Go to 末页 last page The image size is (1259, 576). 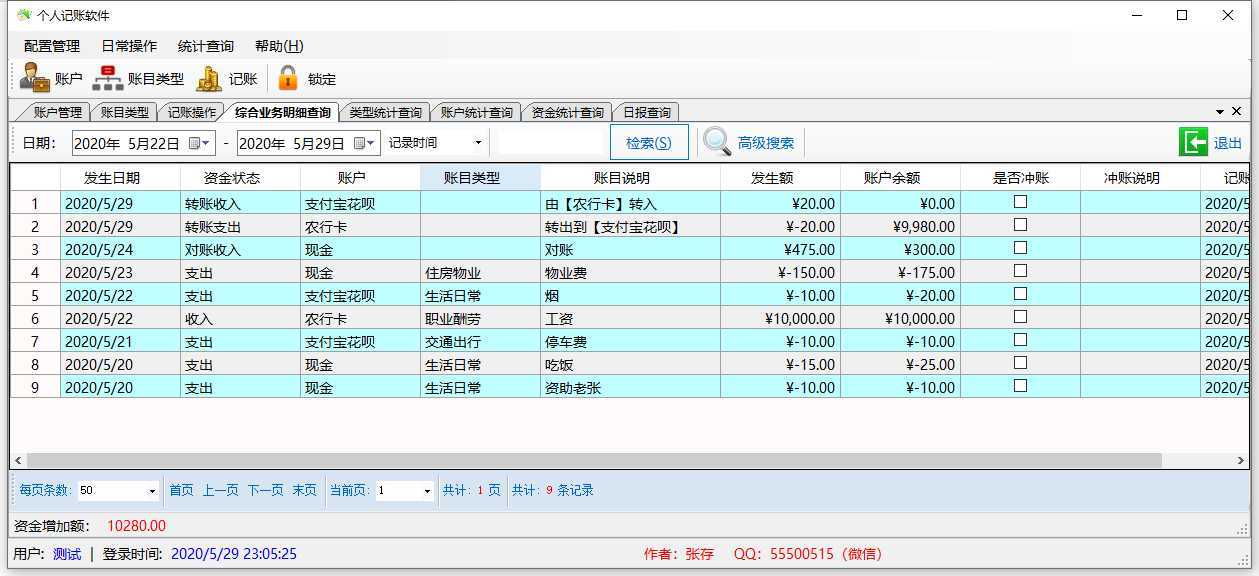(x=304, y=490)
